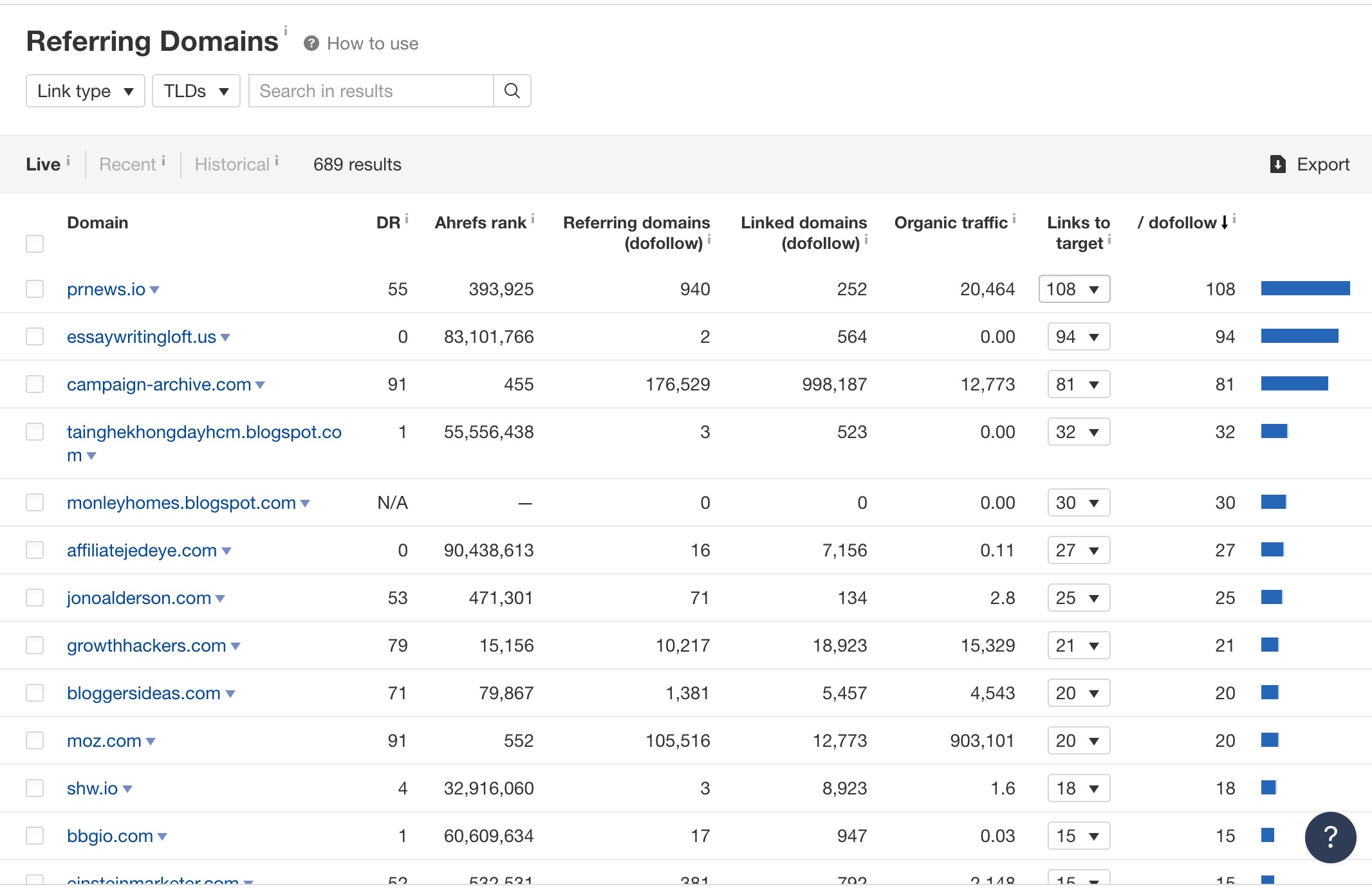Check the prnews.io row checkbox
Image resolution: width=1372 pixels, height=889 pixels.
[35, 289]
